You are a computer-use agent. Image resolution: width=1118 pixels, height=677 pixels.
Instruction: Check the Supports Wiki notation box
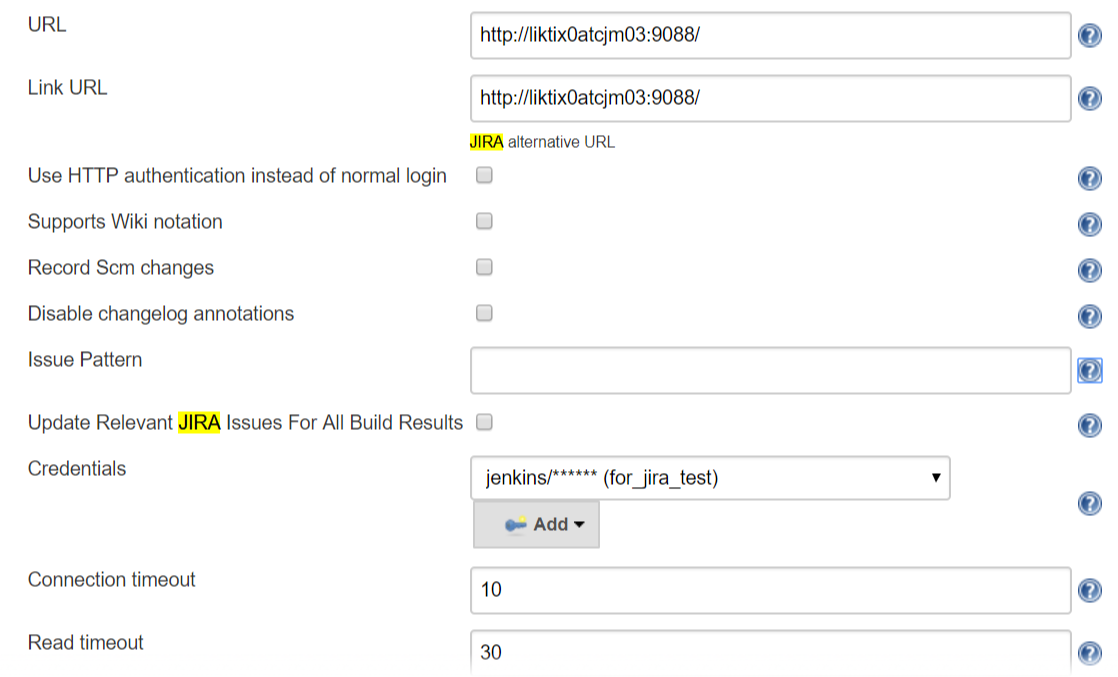pos(483,221)
